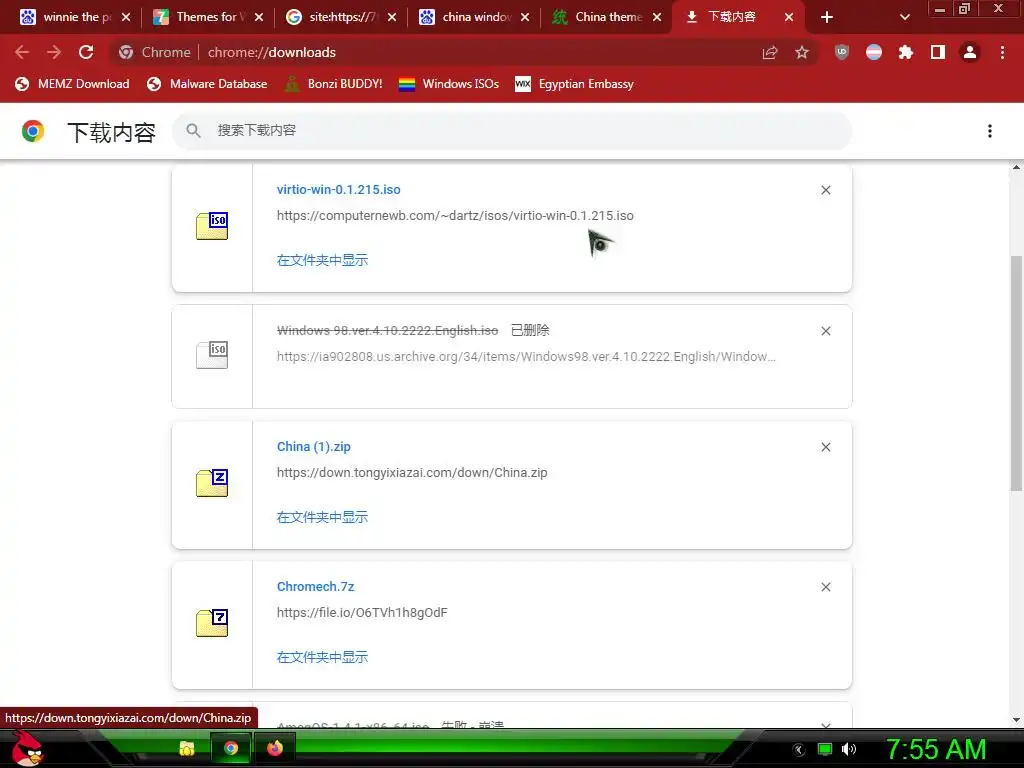Remove Chromech.7z from list

[826, 587]
